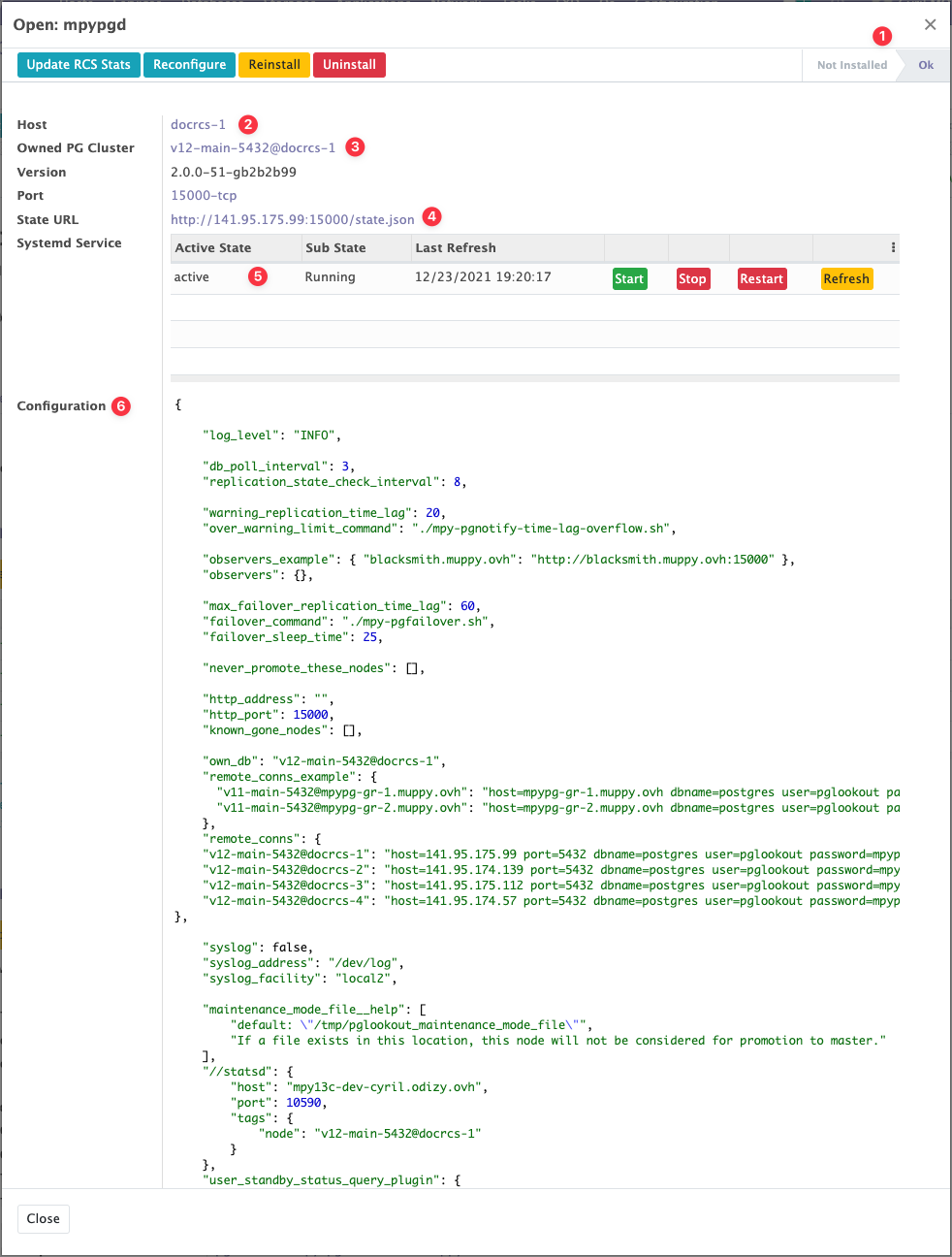The height and width of the screenshot is (1257, 952).
Task: Stop the systemd service
Action: pos(692,279)
